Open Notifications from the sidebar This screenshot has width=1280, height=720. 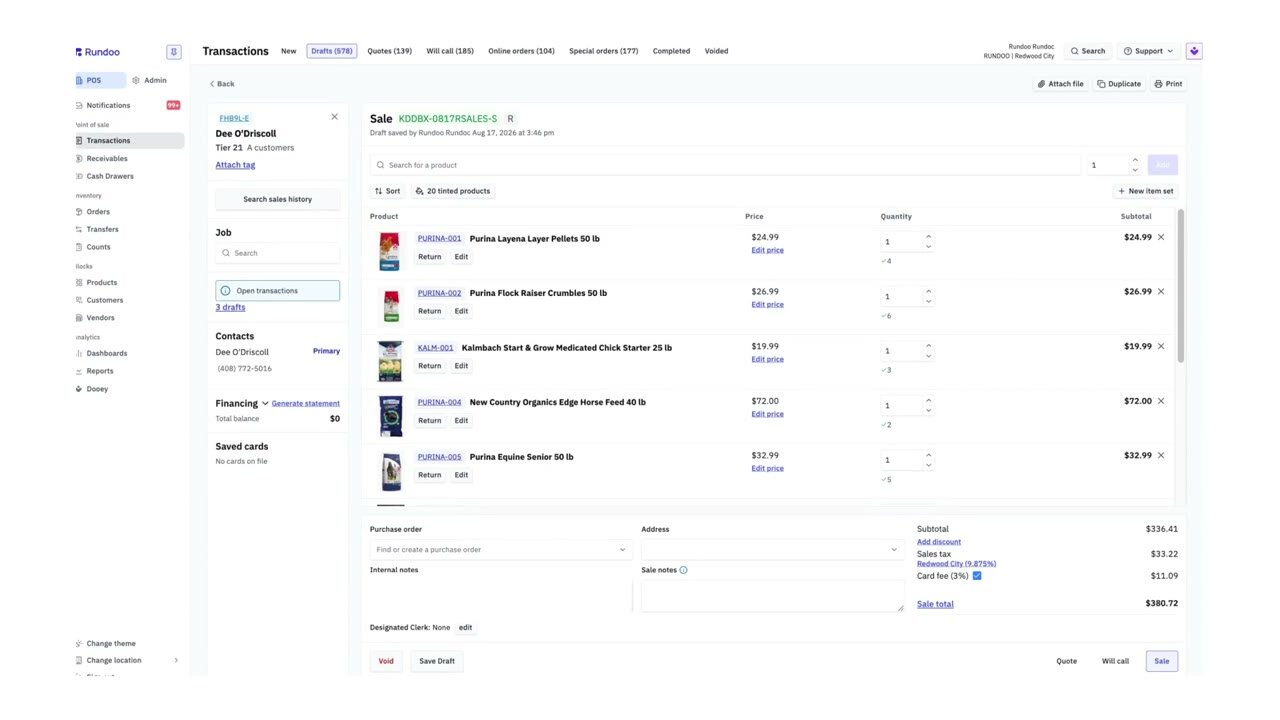[x=108, y=105]
